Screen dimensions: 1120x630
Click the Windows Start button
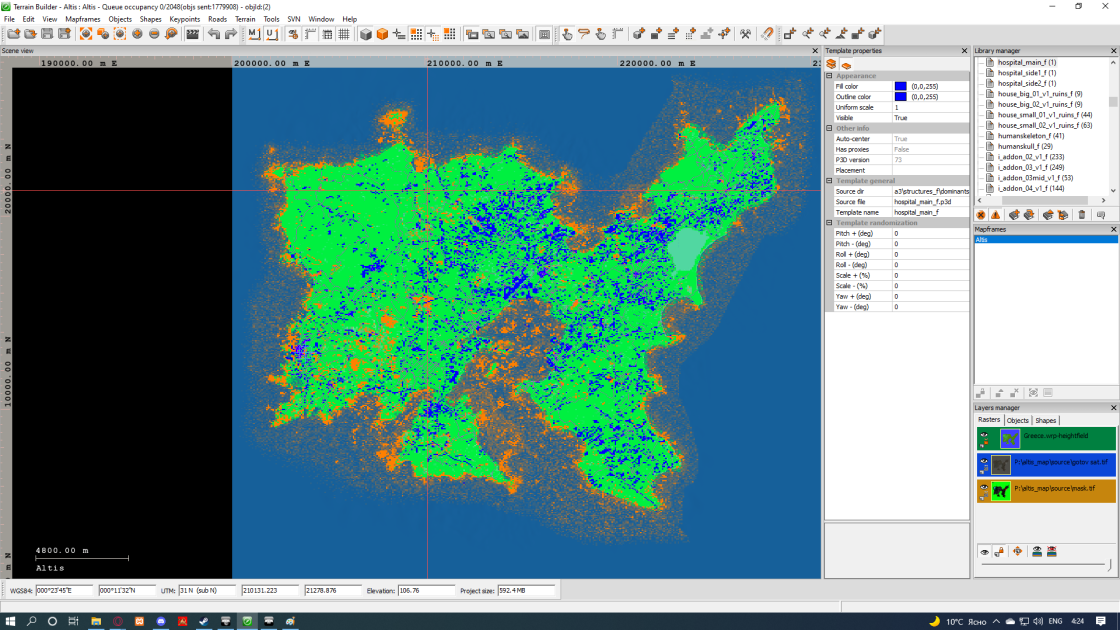click(10, 621)
